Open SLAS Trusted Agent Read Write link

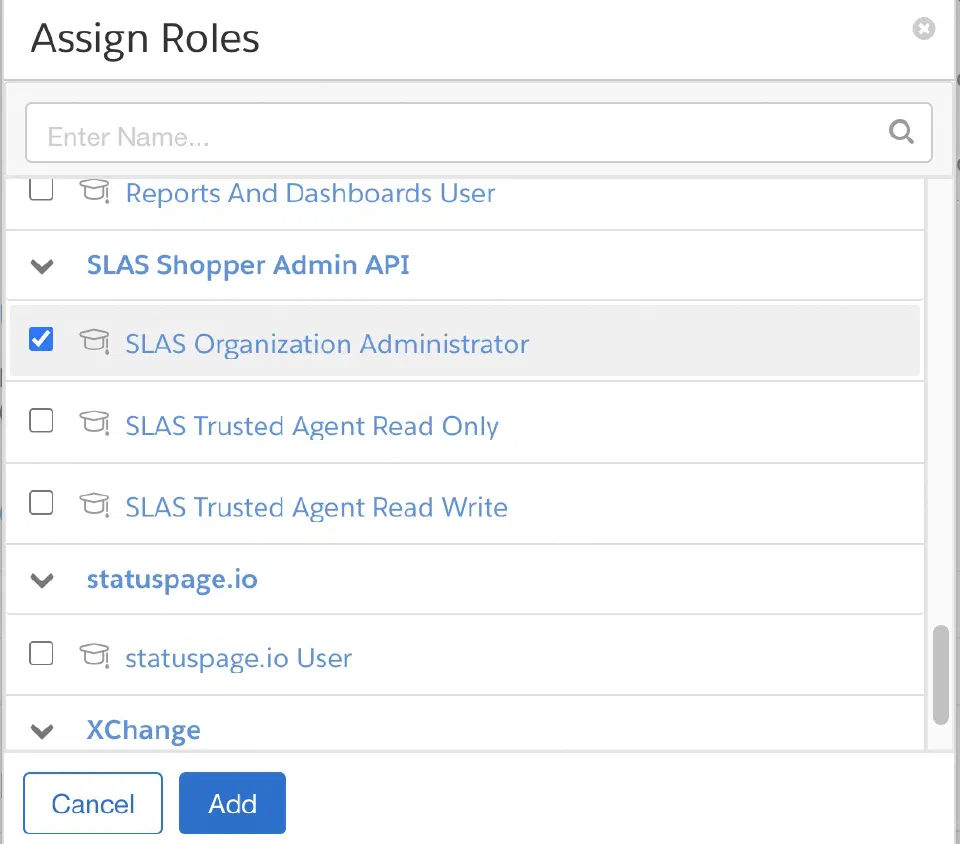(317, 507)
